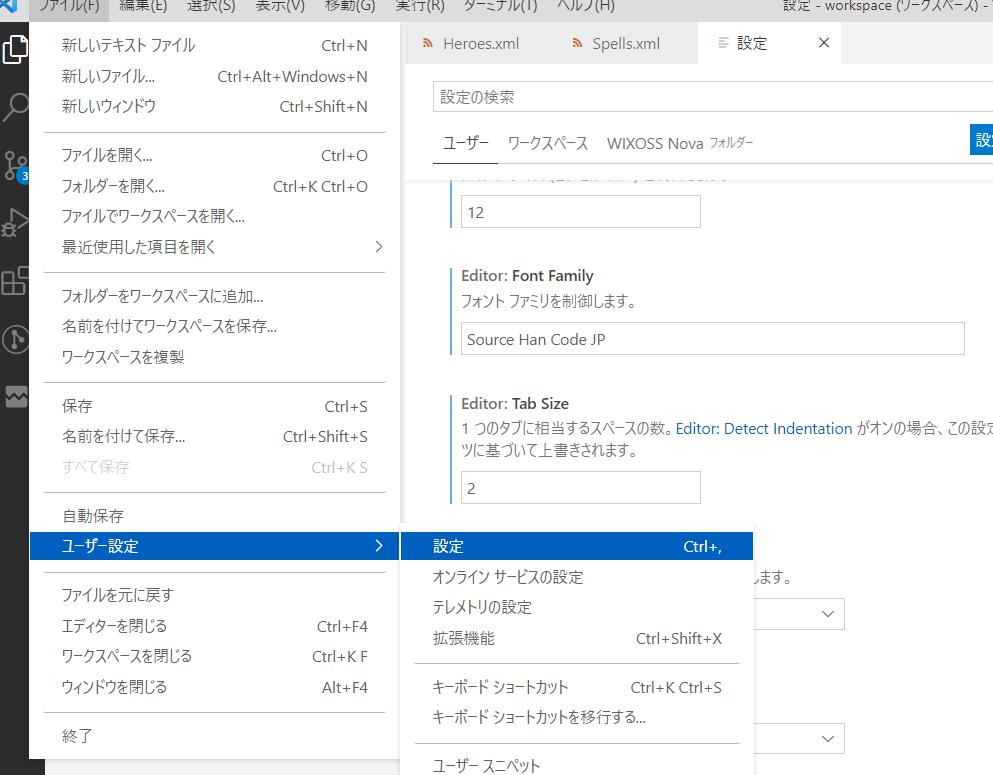Choose 名前を付けて保存... menu entry

point(215,436)
